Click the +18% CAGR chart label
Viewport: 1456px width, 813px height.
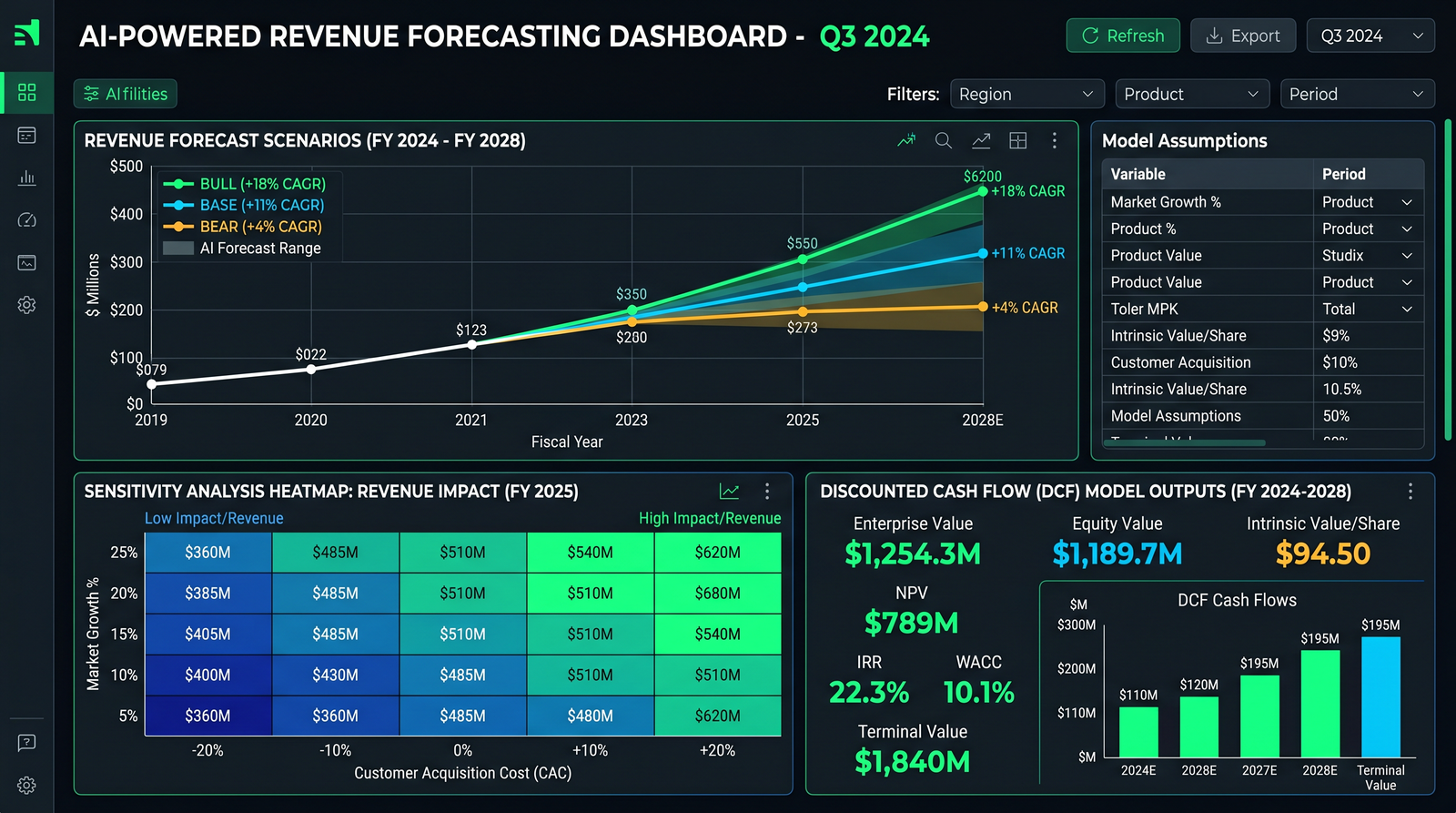[x=1028, y=191]
